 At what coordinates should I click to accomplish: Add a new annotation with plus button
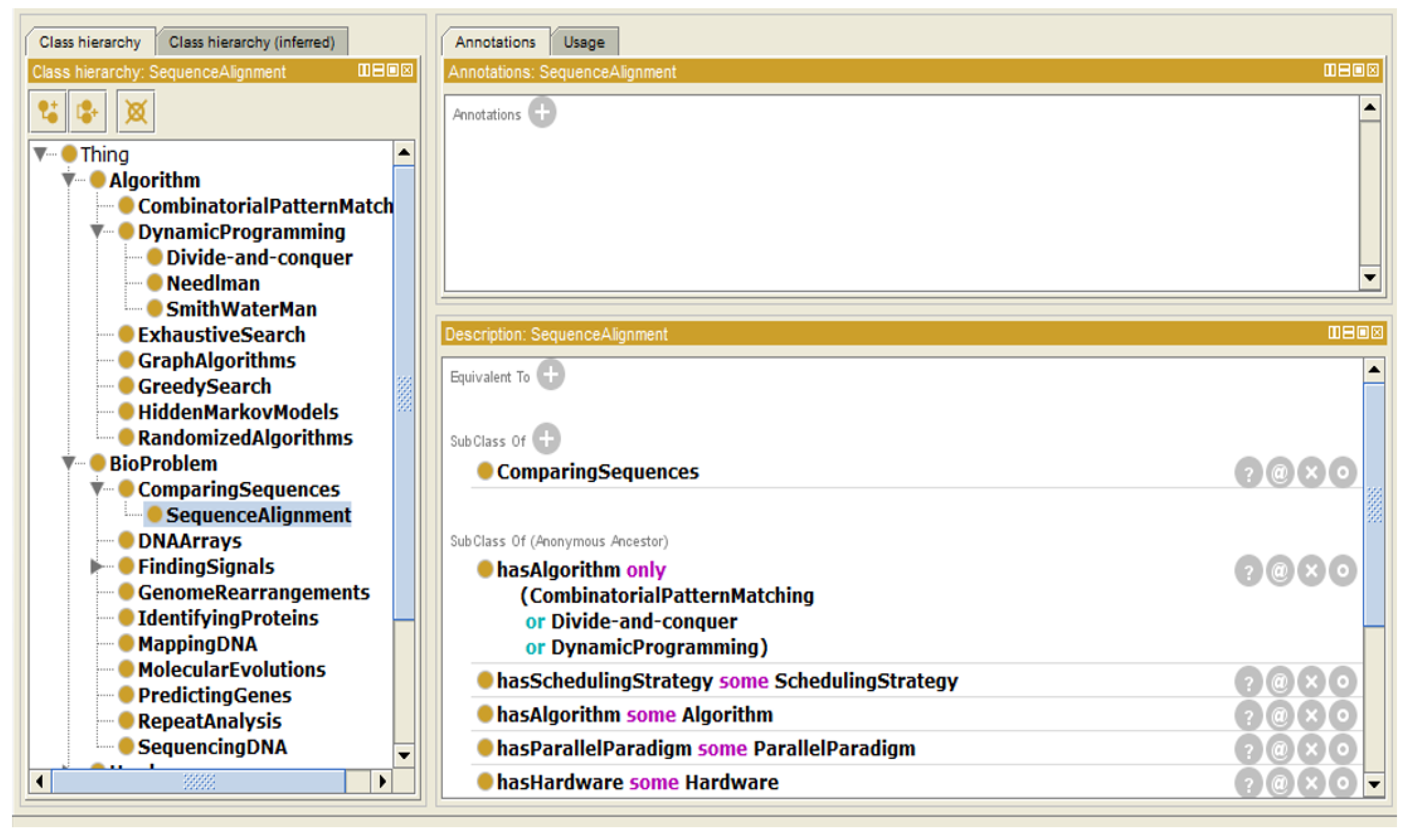542,113
